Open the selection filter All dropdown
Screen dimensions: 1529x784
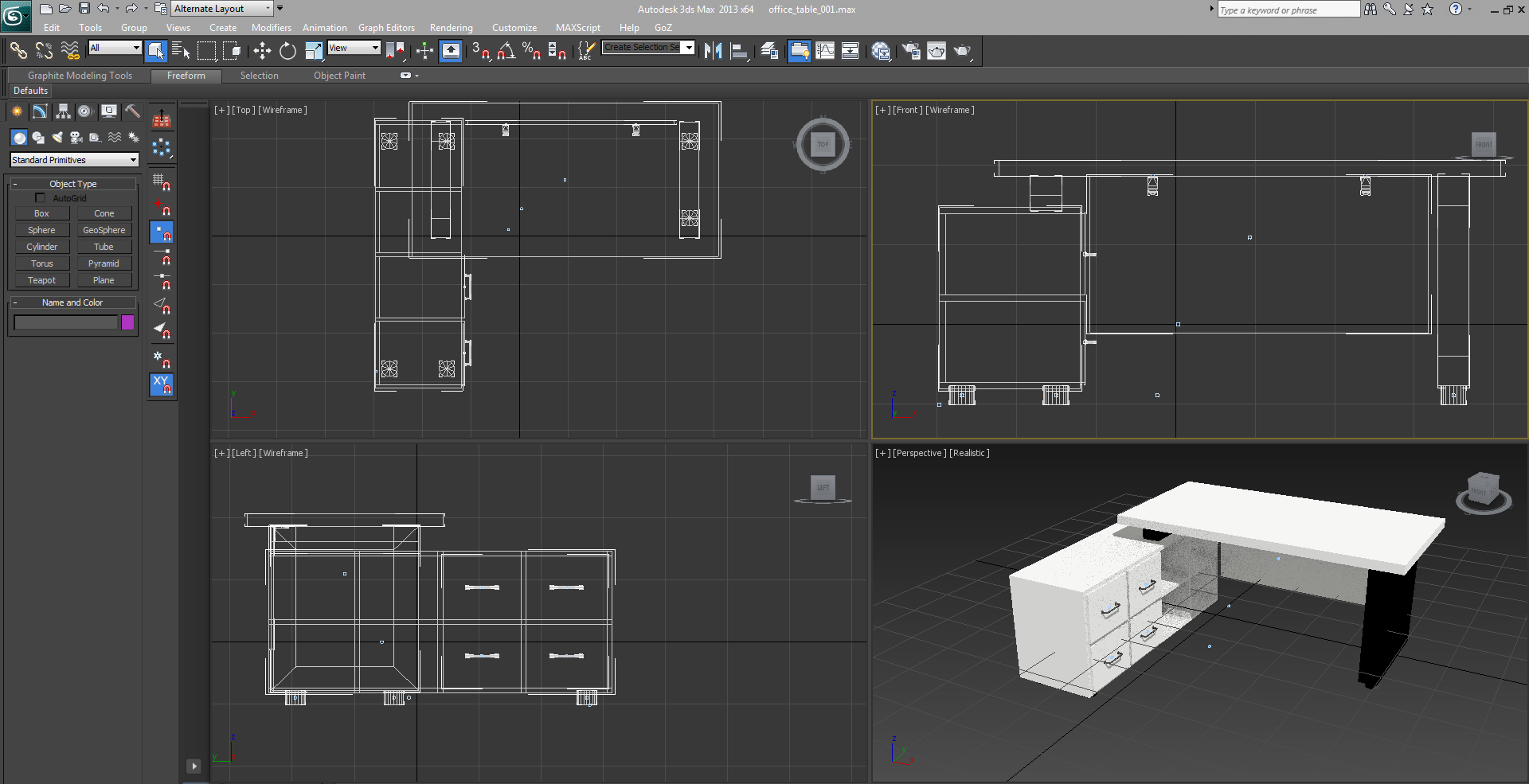[115, 48]
